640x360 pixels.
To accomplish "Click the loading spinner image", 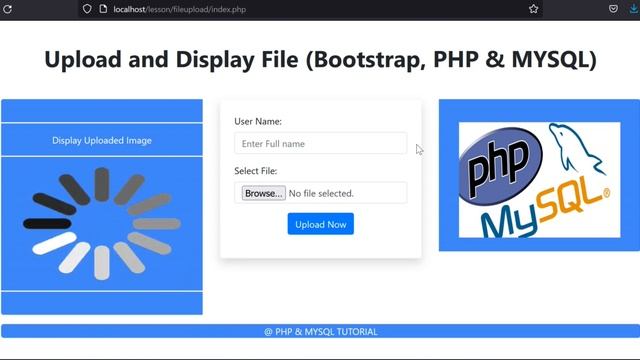I will click(102, 224).
